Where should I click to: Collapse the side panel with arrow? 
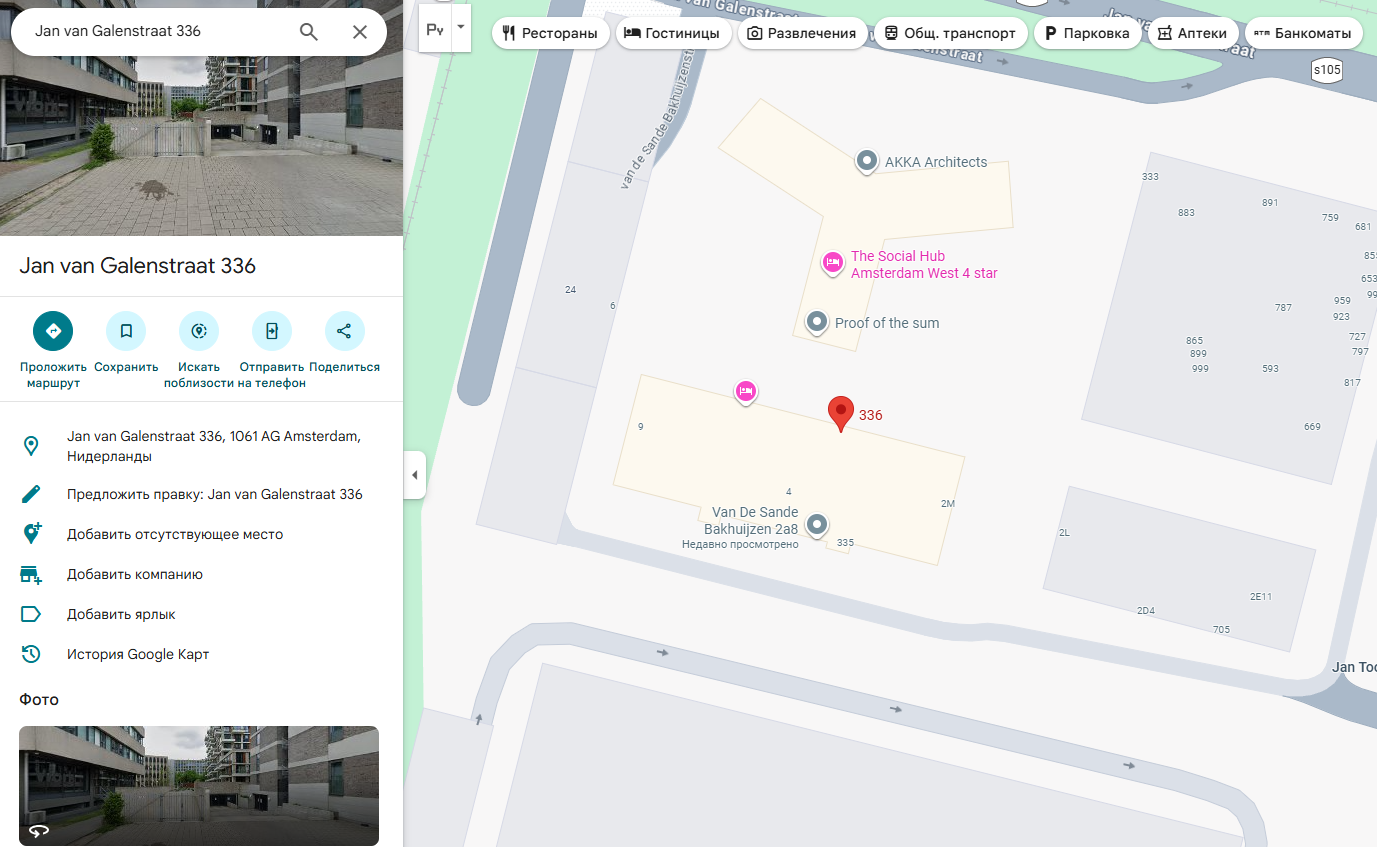(x=415, y=475)
